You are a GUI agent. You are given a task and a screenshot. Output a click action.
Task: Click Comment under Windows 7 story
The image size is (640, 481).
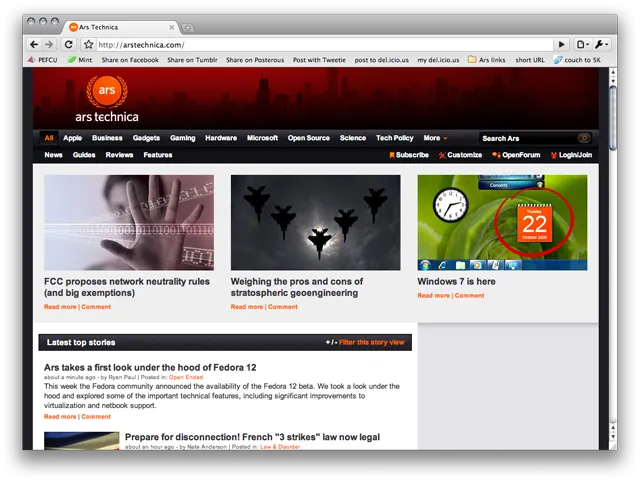pos(469,295)
